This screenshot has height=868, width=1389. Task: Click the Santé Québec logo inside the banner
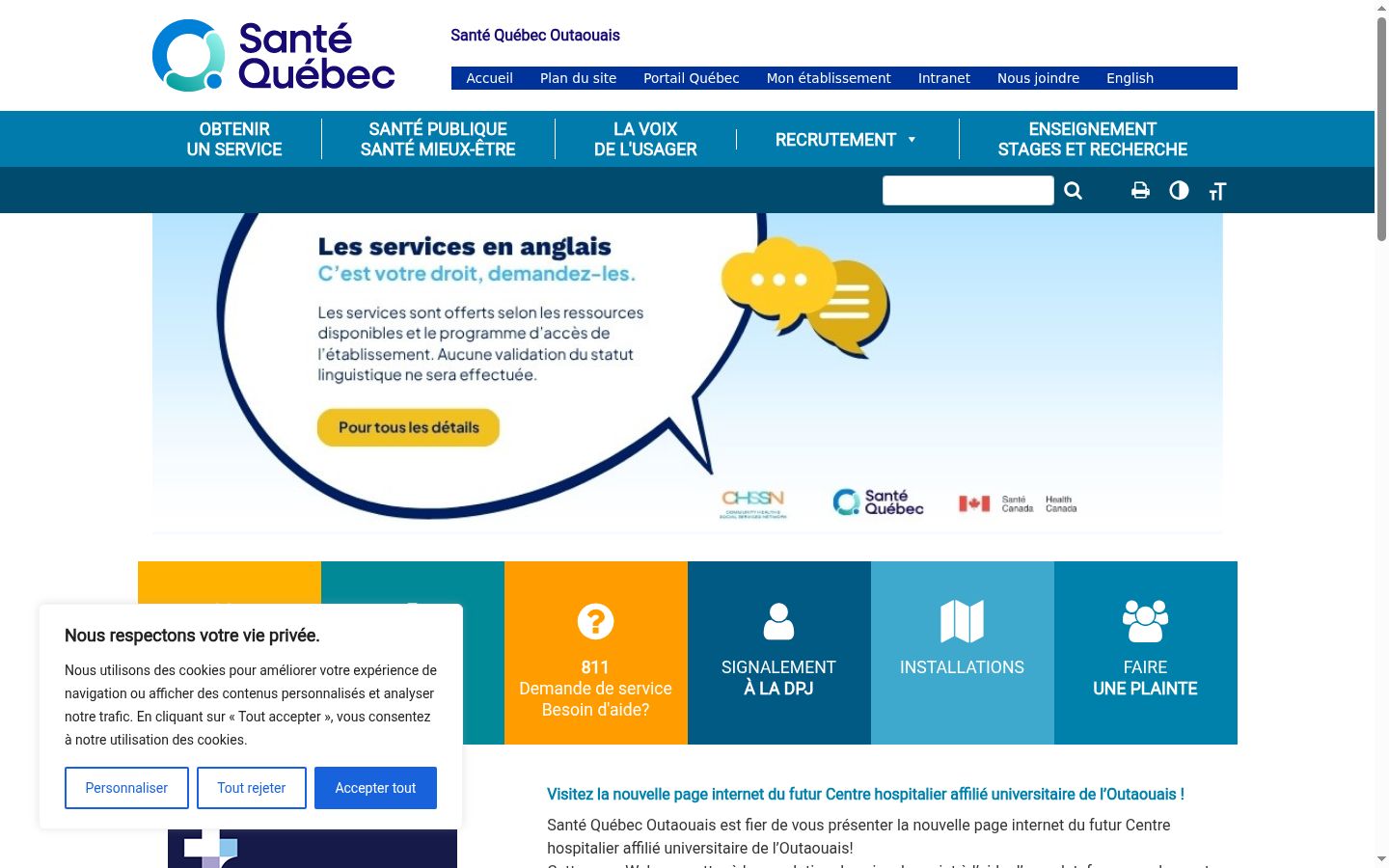878,502
